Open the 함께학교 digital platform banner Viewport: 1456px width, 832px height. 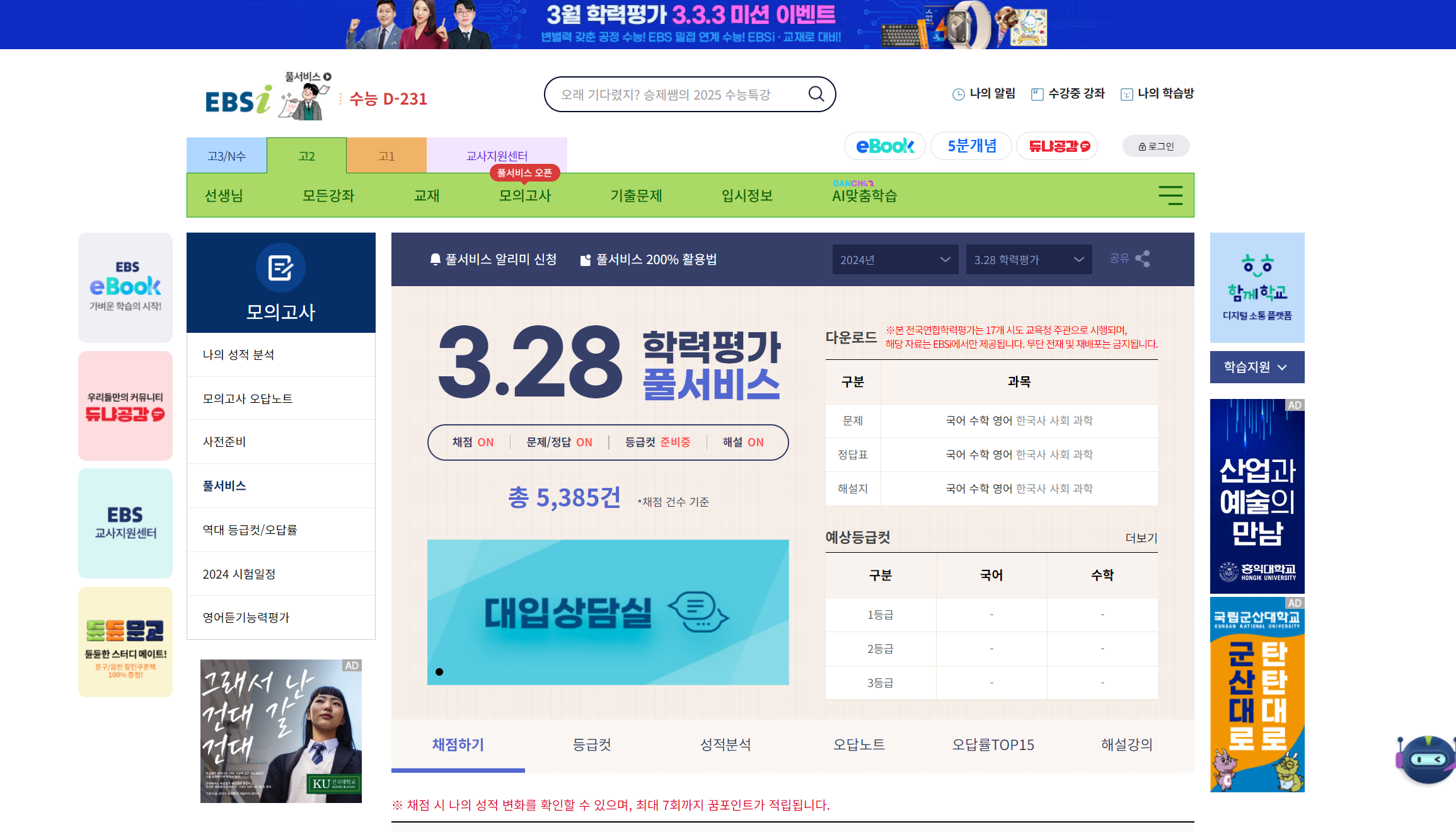(x=1257, y=287)
